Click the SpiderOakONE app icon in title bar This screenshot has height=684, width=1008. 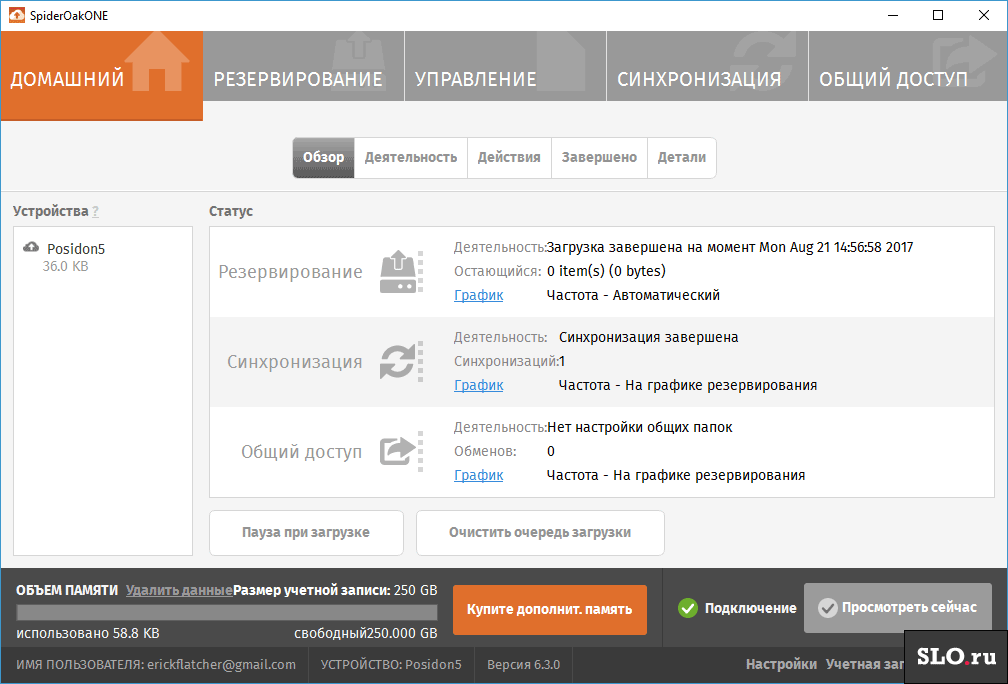coord(16,15)
